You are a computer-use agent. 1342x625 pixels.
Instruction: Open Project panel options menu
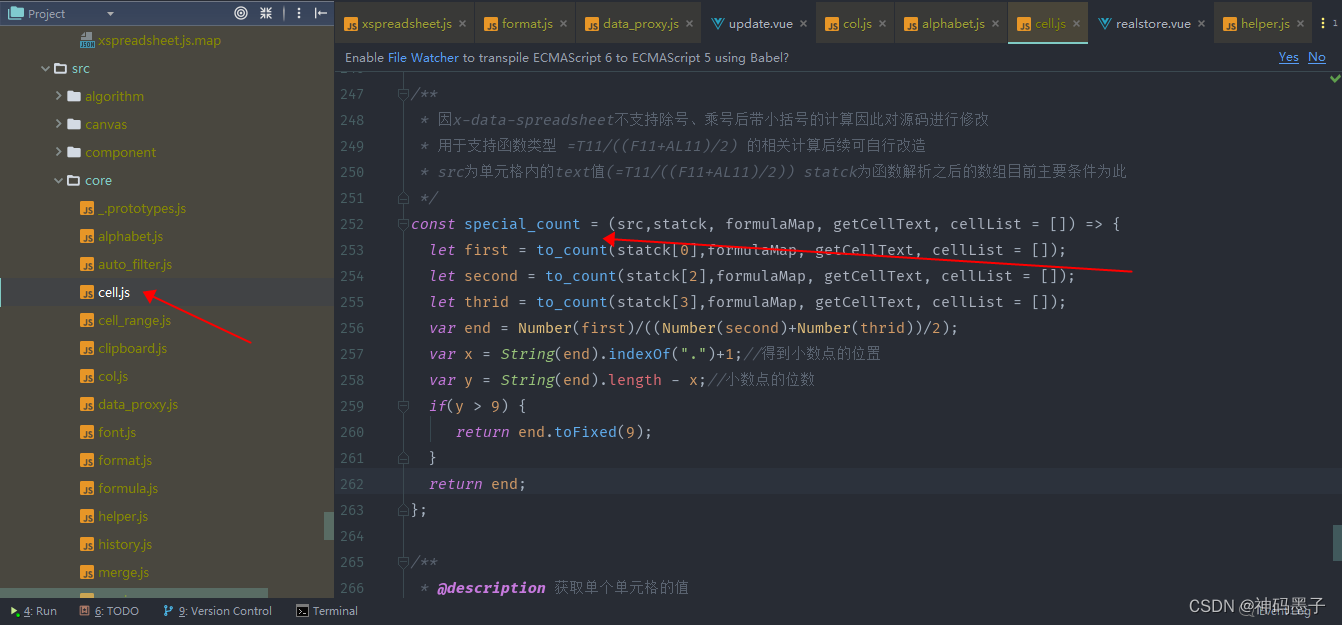click(299, 13)
